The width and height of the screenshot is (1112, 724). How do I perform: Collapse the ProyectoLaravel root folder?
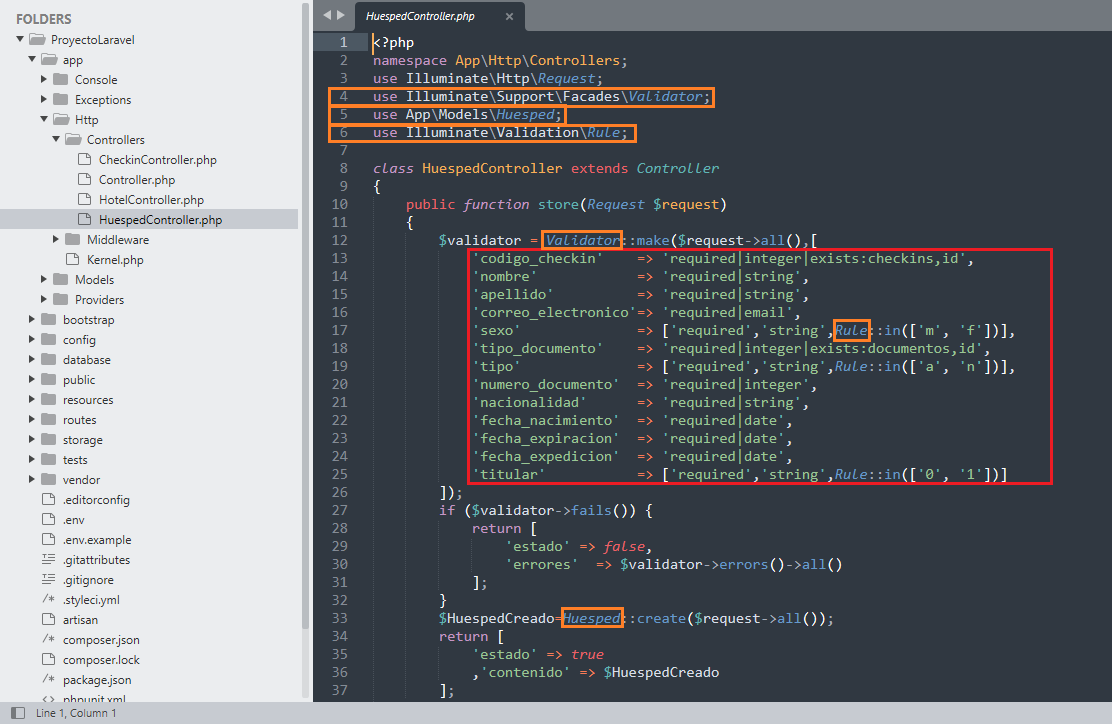click(20, 40)
